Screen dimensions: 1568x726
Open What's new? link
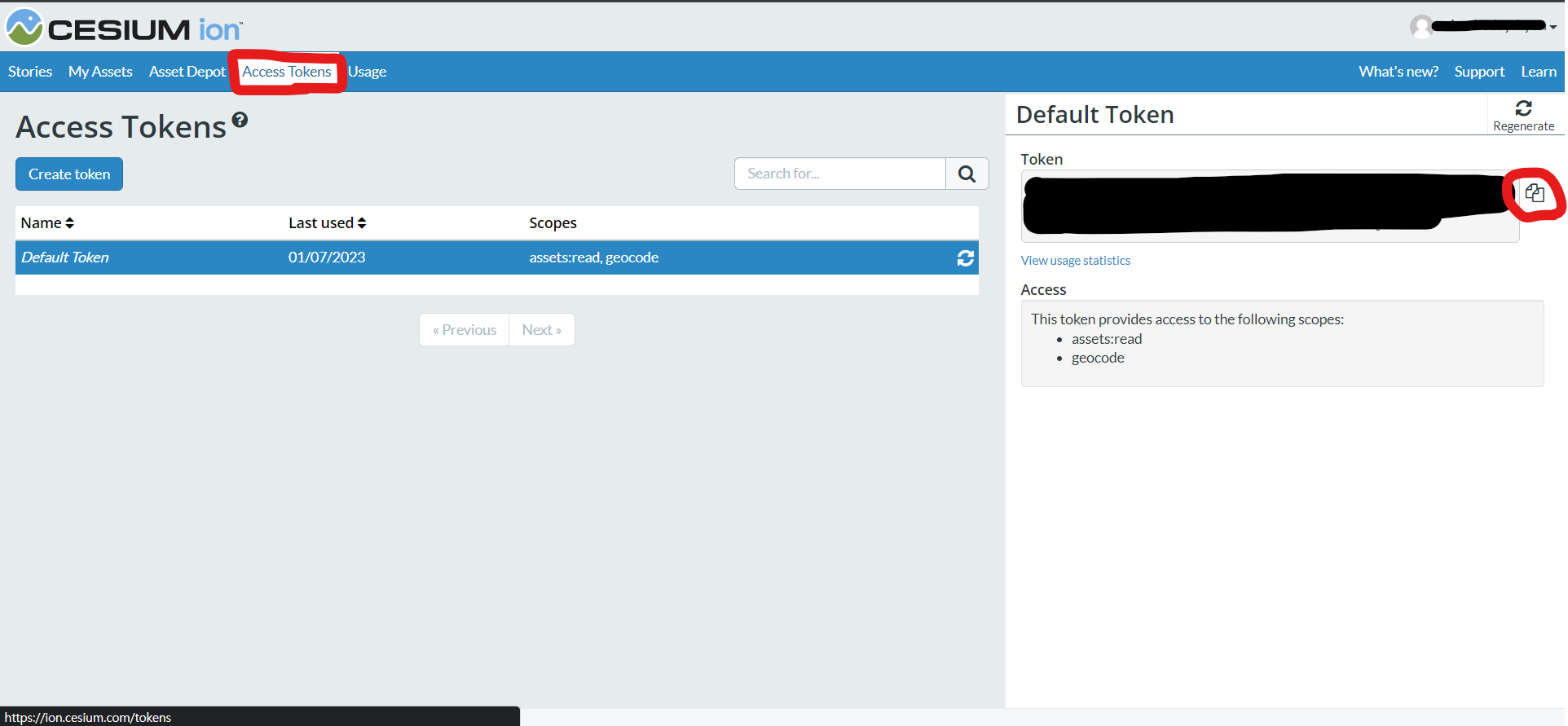tap(1398, 72)
